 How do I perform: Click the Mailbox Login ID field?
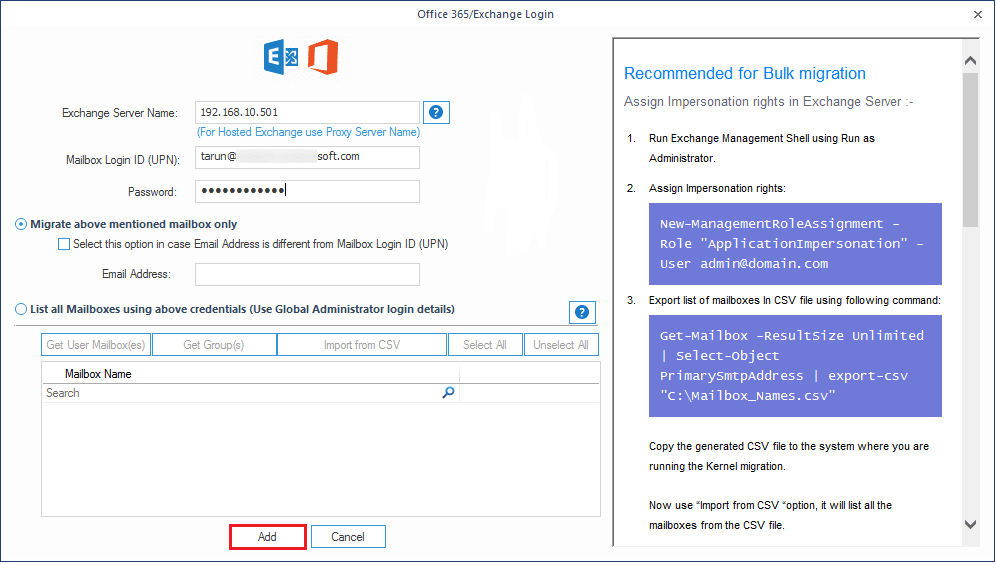(x=307, y=158)
